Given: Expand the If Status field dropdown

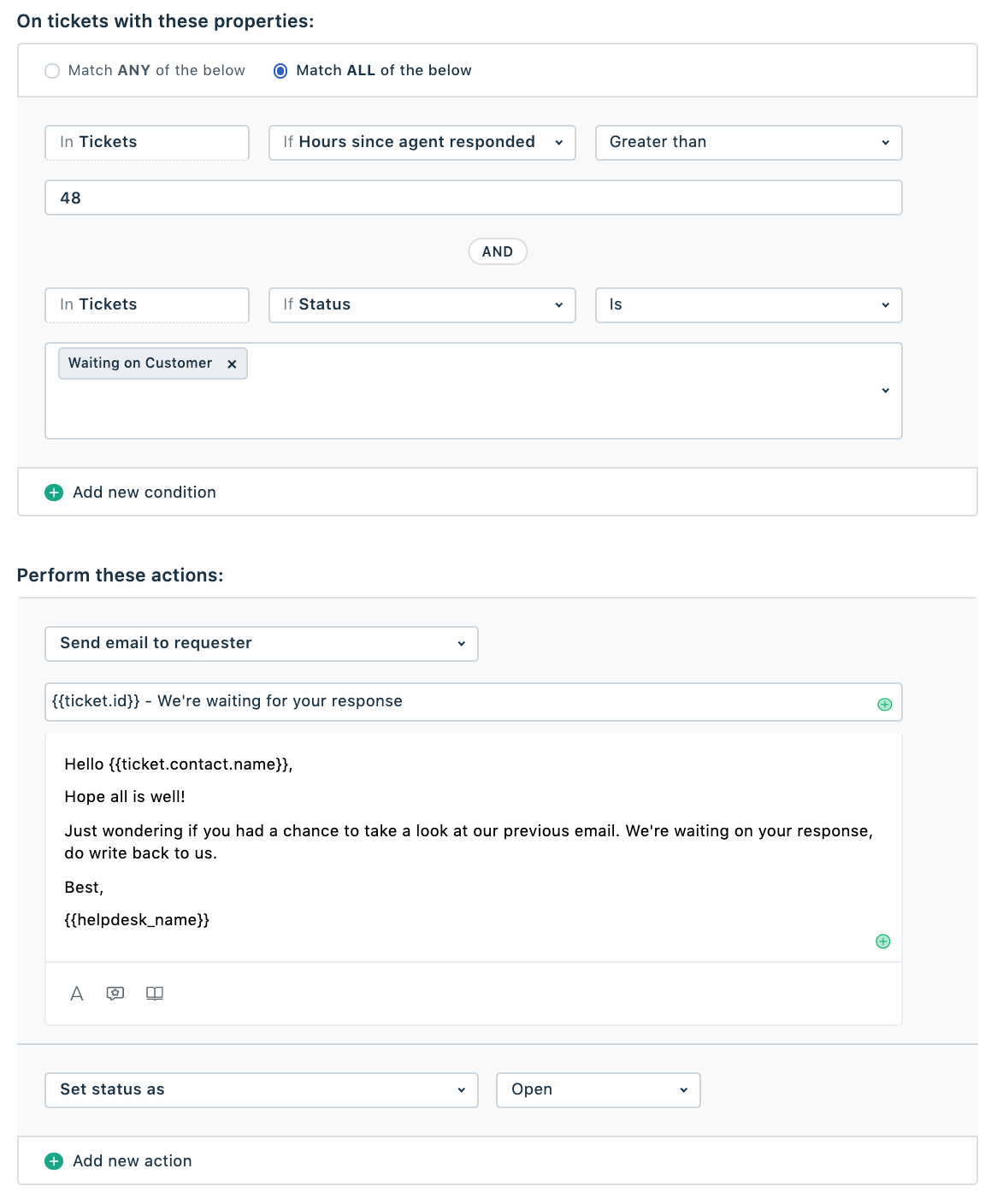Looking at the screenshot, I should [422, 305].
